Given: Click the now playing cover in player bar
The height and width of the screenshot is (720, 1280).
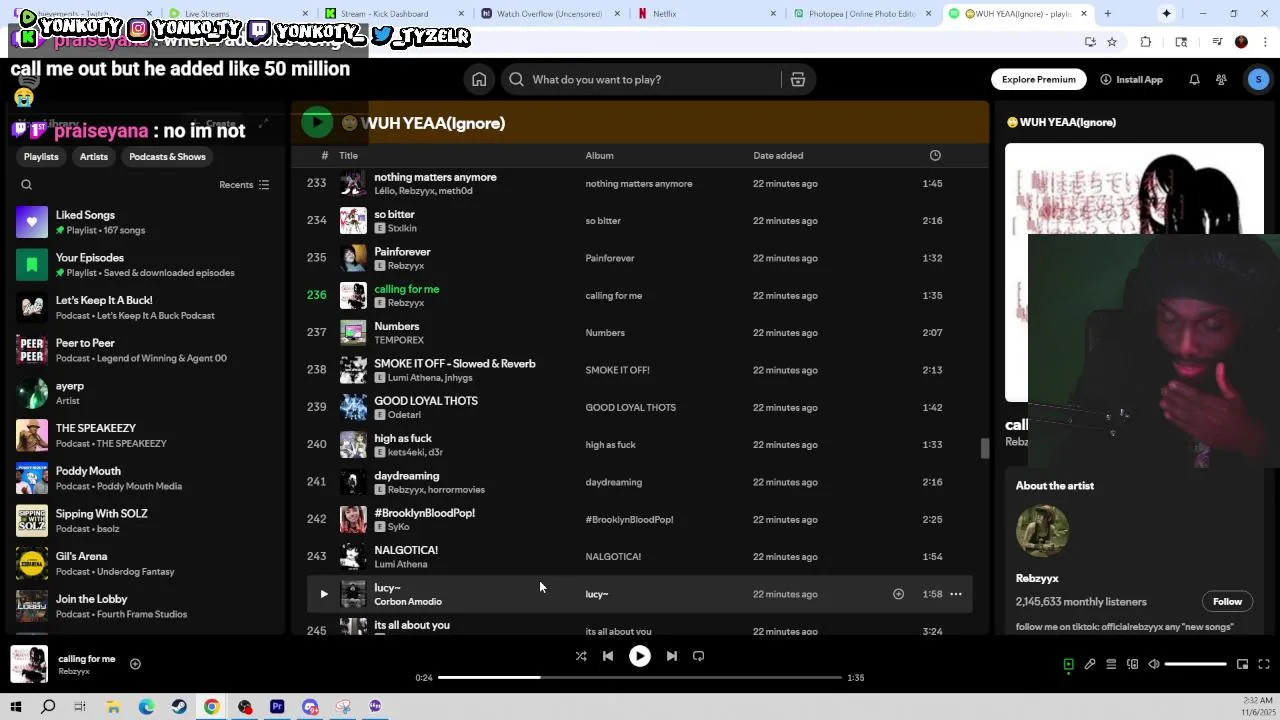Looking at the screenshot, I should (29, 664).
